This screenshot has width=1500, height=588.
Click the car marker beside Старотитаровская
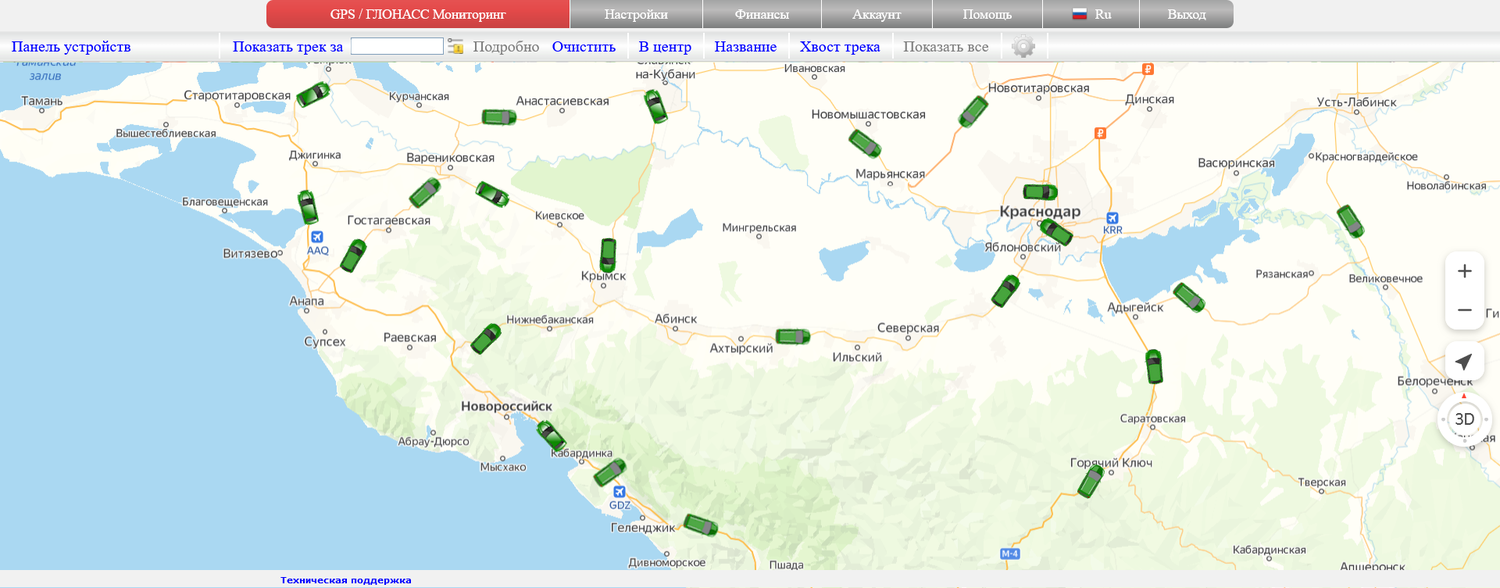pos(313,94)
